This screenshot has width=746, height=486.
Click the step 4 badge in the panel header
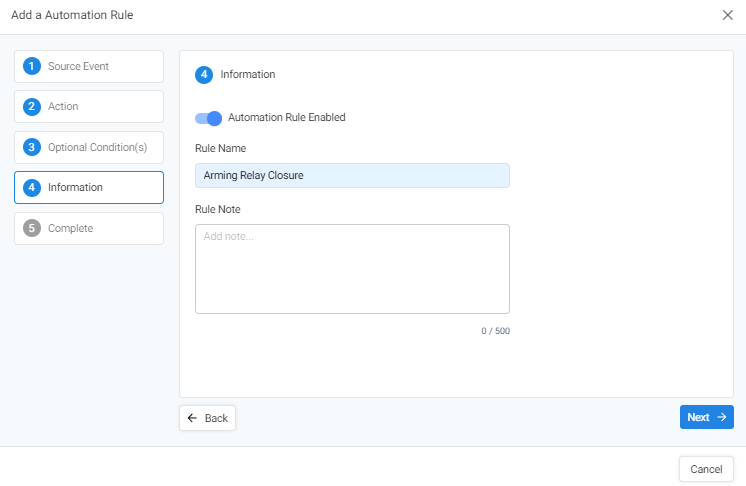pyautogui.click(x=204, y=74)
